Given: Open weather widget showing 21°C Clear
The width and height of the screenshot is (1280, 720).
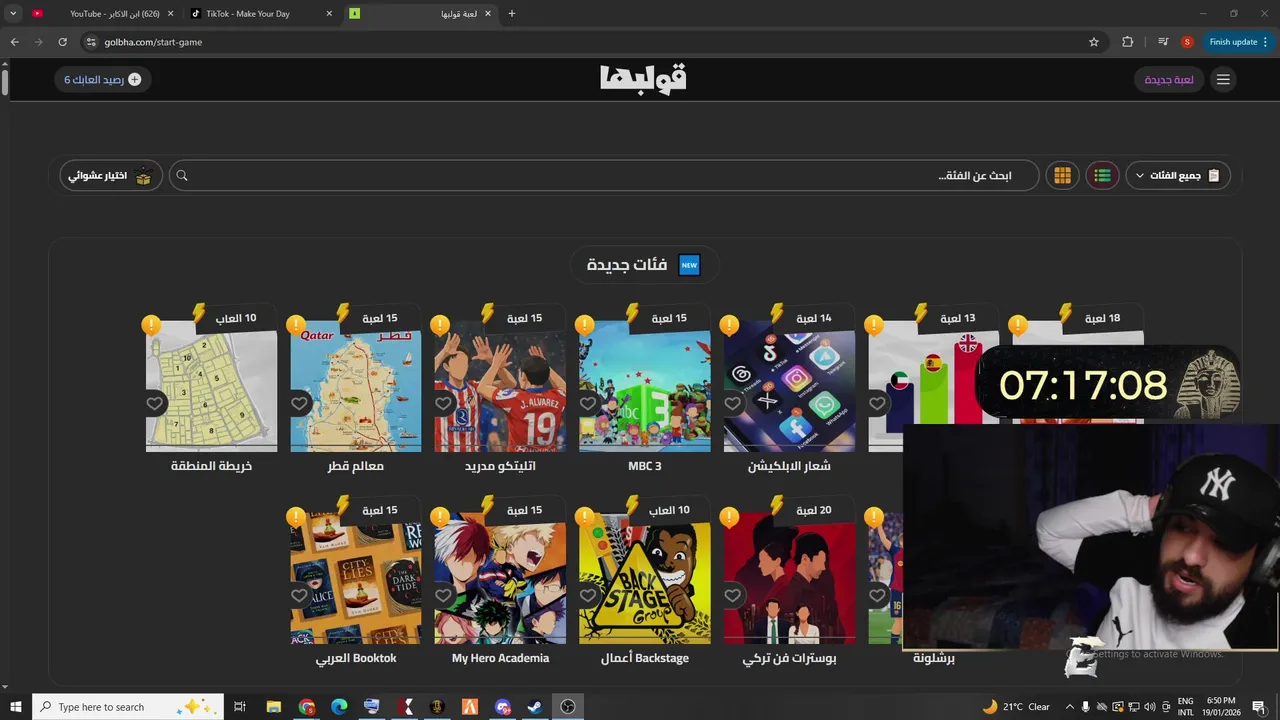Looking at the screenshot, I should click(1017, 707).
